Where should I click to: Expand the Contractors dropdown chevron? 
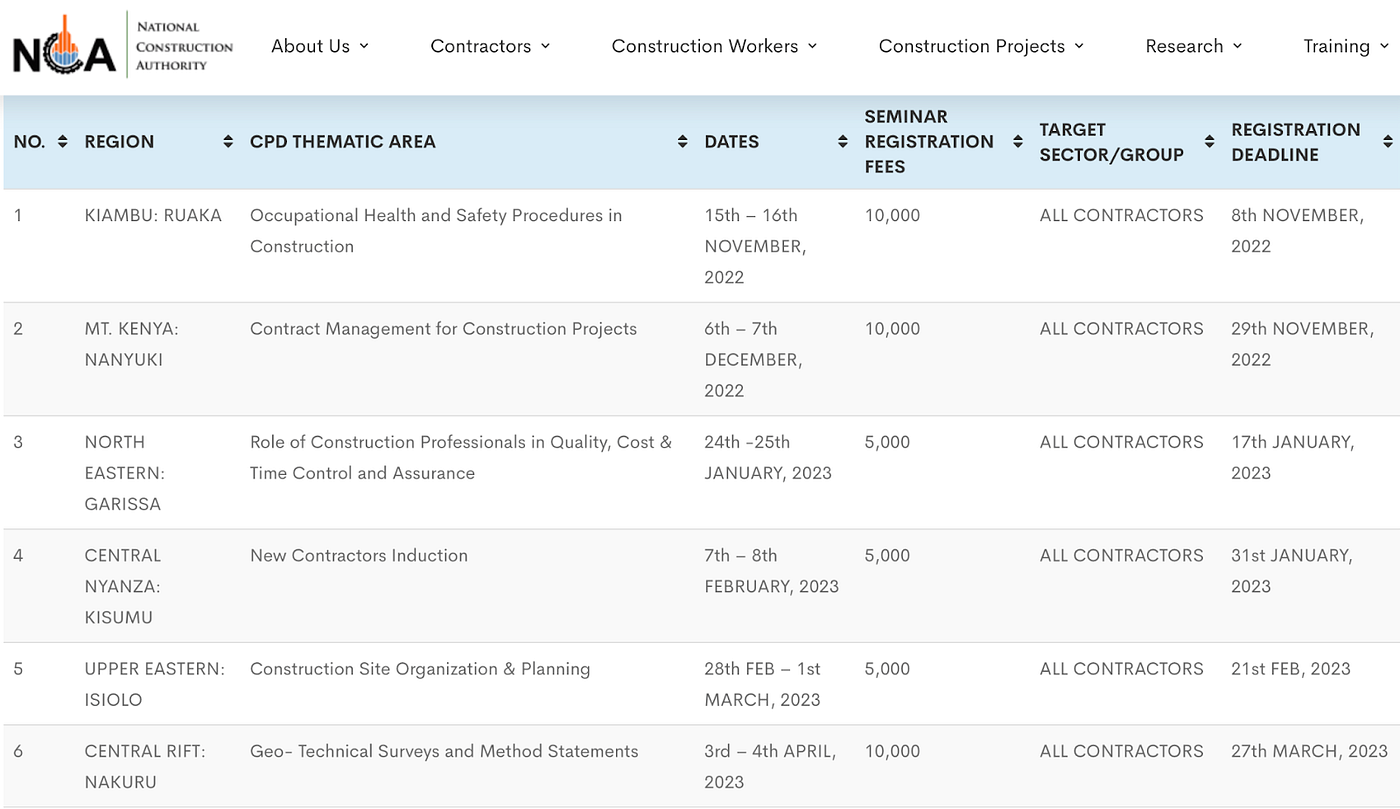point(545,46)
